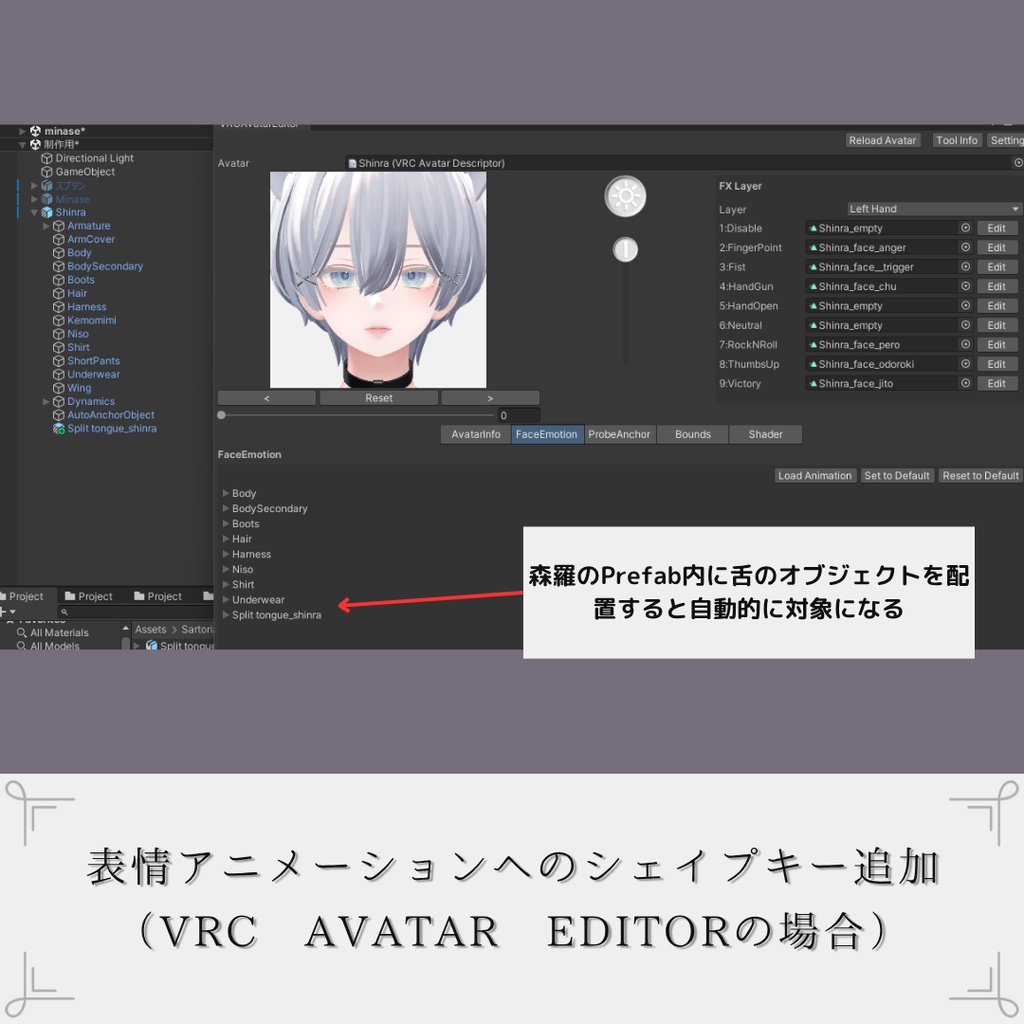This screenshot has height=1024, width=1024.
Task: Click the Directional Light object icon
Action: [46, 158]
